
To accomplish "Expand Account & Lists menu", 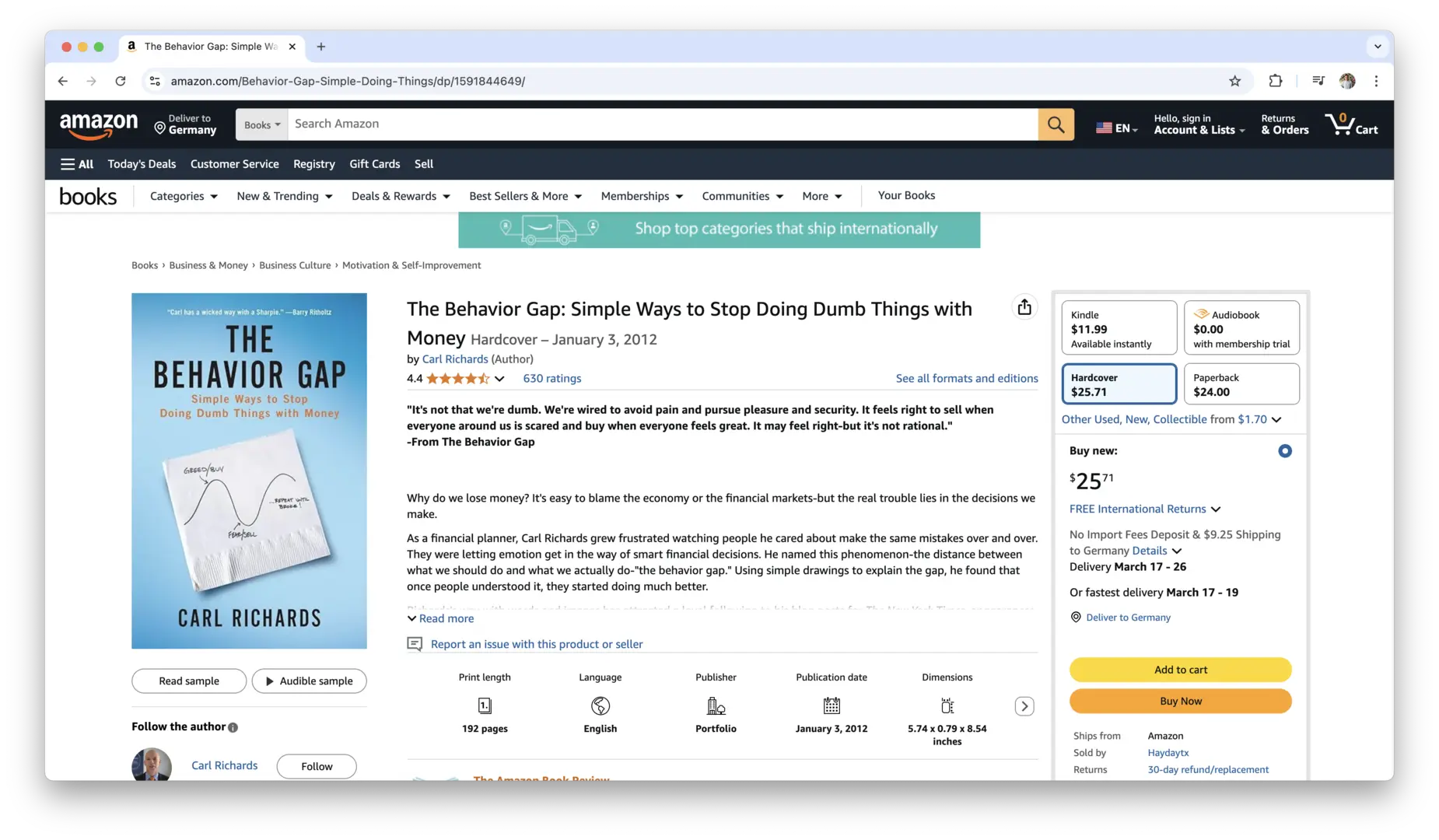I will (x=1199, y=124).
